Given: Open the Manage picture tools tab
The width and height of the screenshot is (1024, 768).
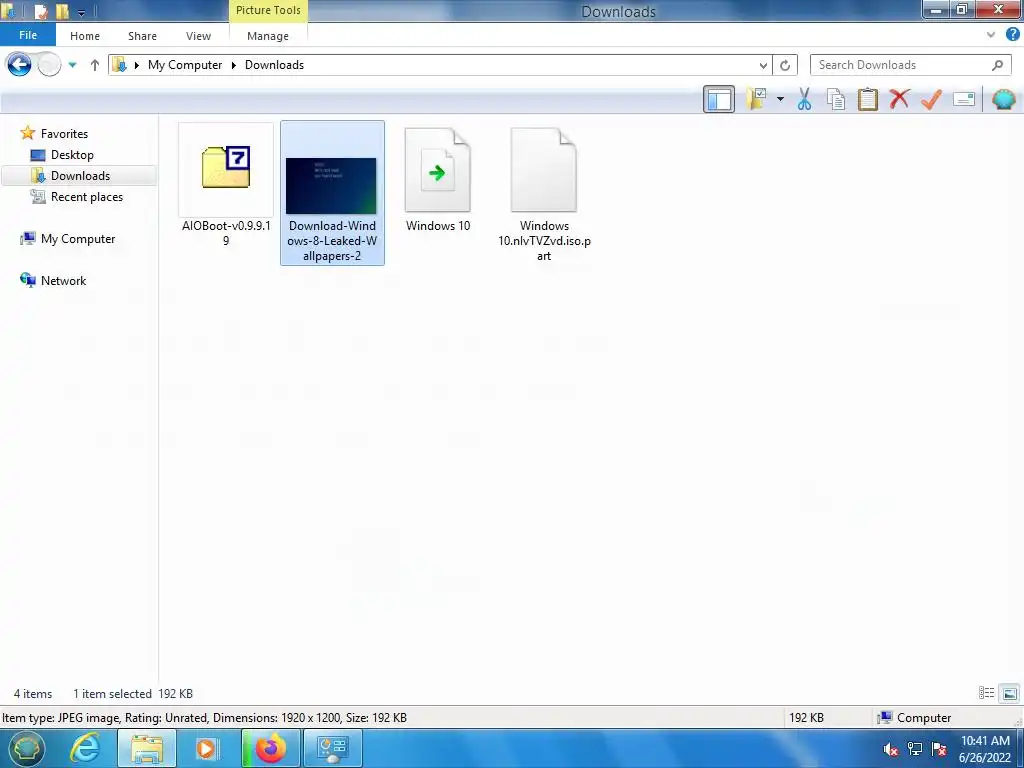Looking at the screenshot, I should point(268,36).
